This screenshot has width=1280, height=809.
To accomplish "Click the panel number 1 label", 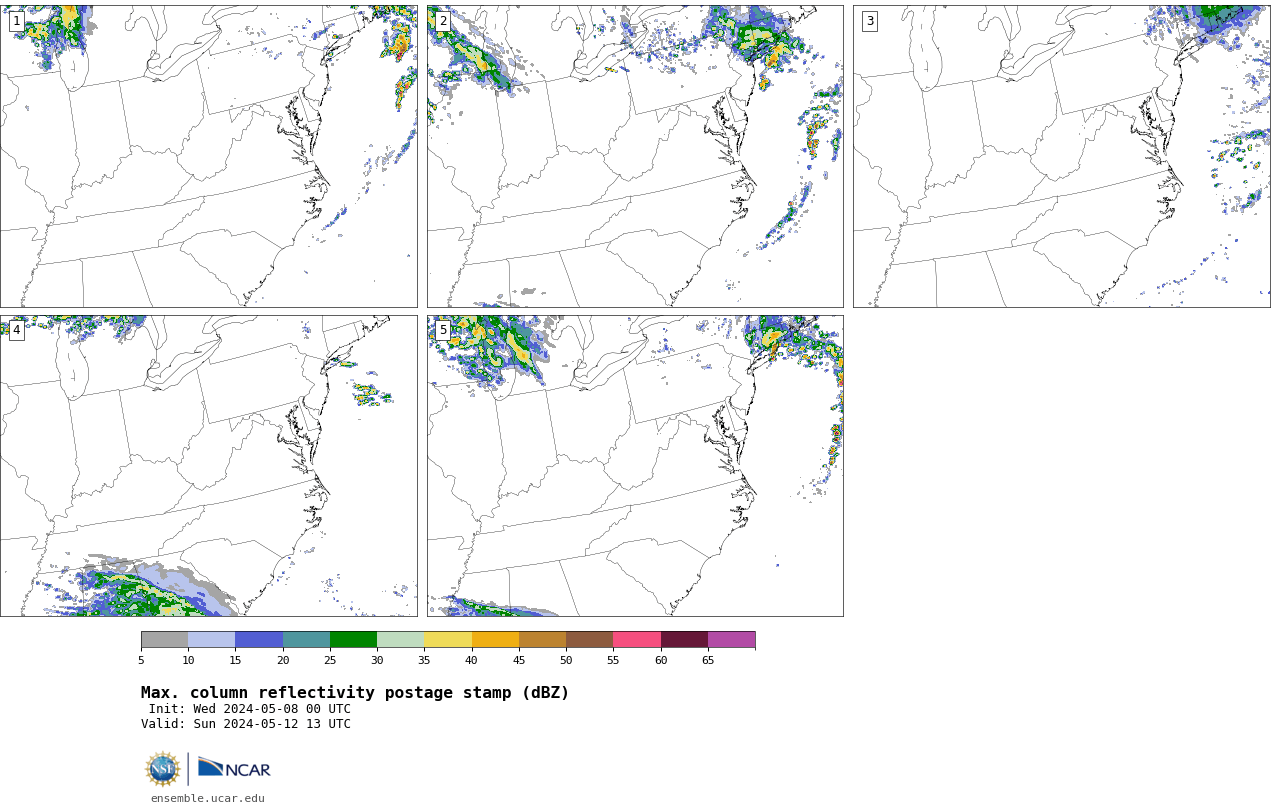I will (16, 21).
